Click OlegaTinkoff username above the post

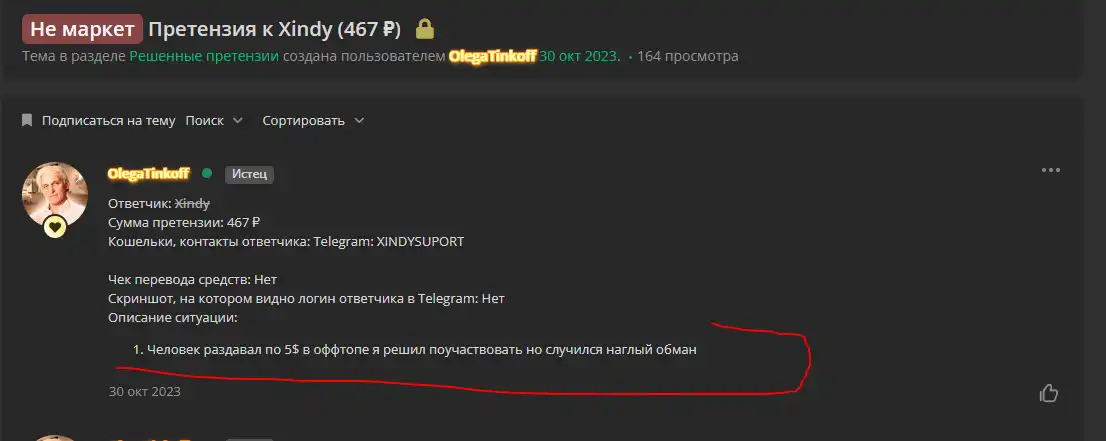click(148, 174)
